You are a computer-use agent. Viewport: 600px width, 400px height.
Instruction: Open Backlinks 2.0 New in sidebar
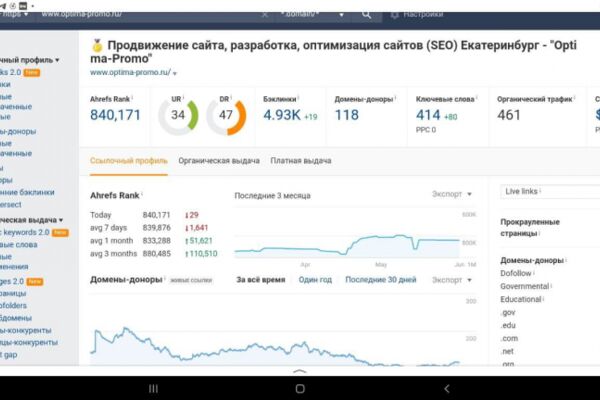(20, 72)
